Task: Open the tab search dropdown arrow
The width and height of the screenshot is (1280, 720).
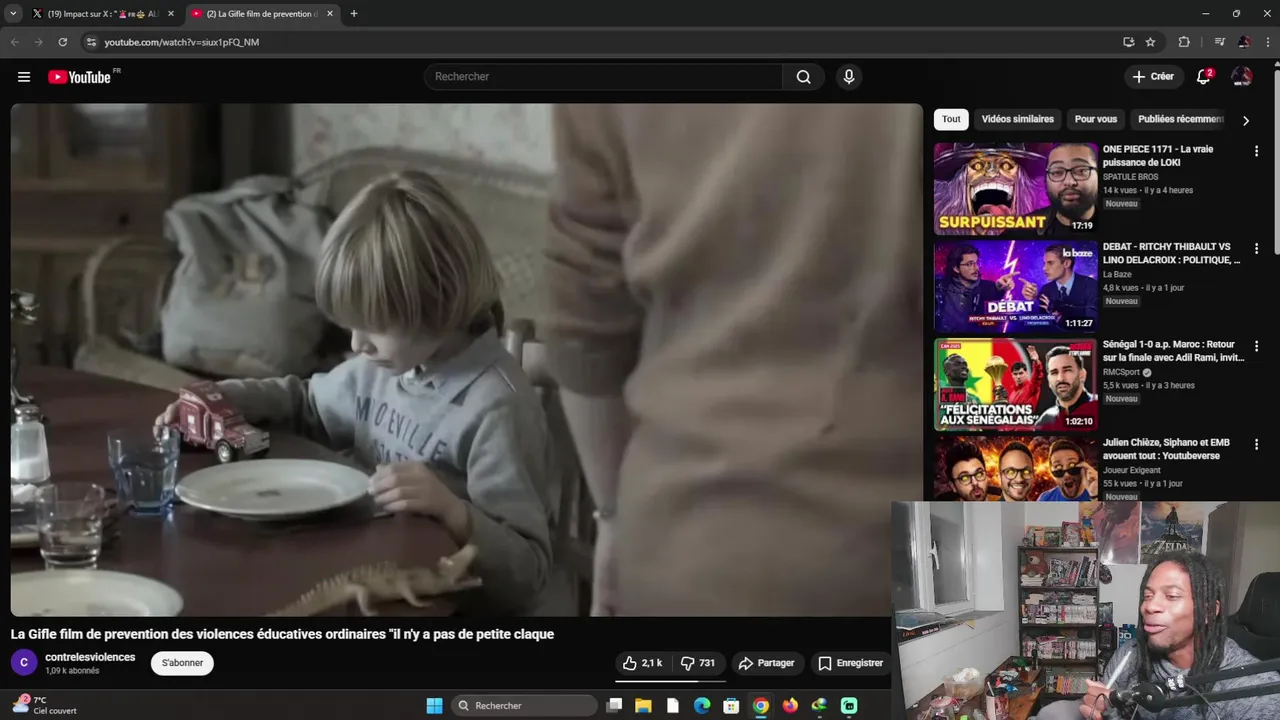Action: pyautogui.click(x=13, y=14)
